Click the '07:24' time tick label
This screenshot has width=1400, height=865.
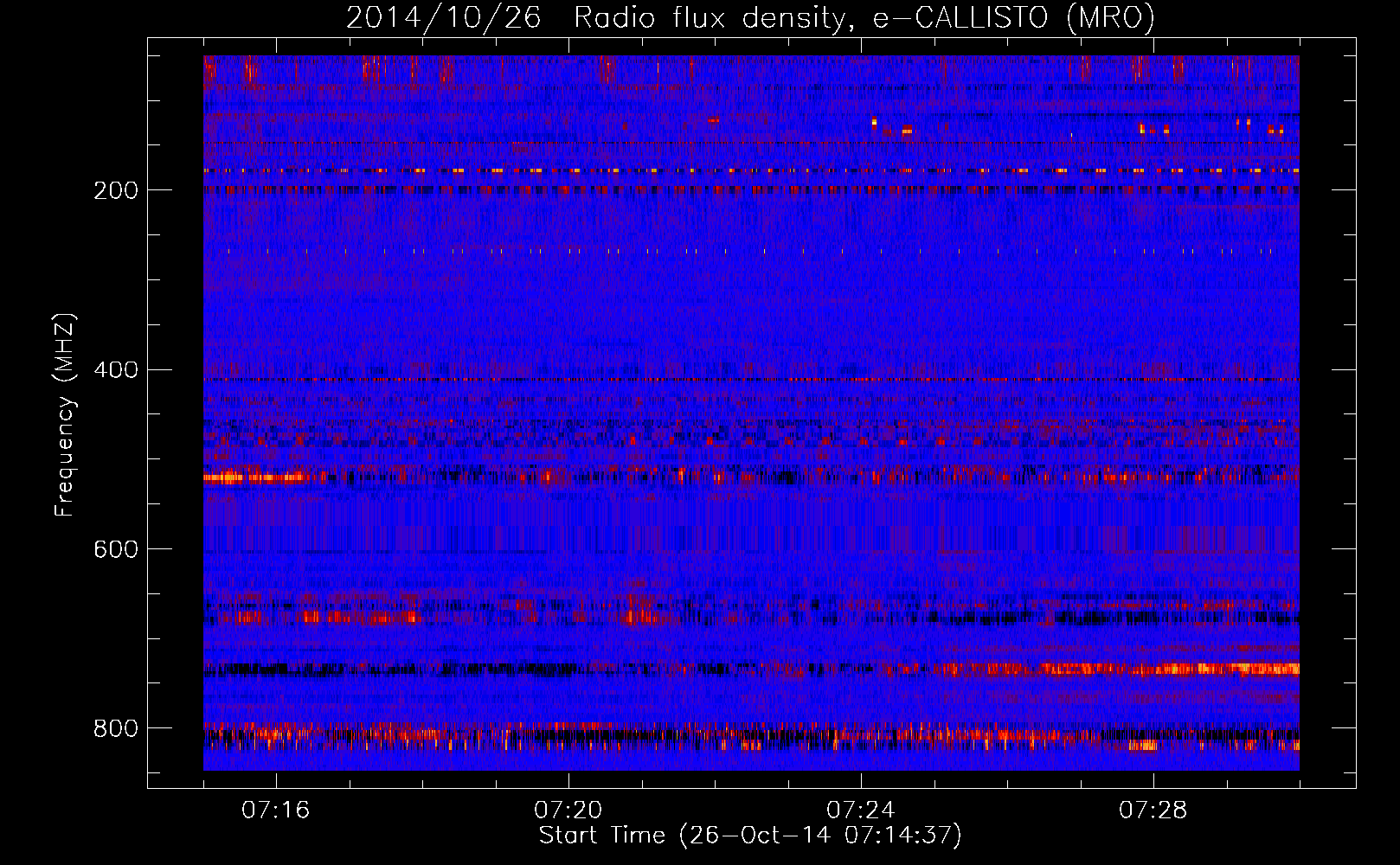tap(860, 811)
